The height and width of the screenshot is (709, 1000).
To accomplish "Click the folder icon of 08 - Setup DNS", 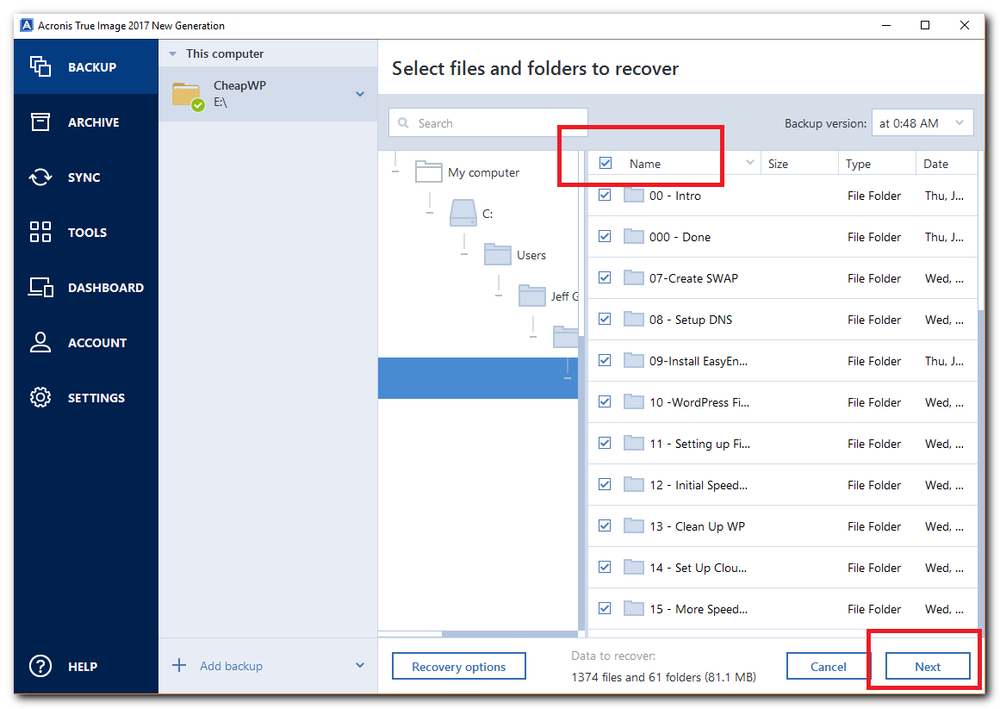I will 633,319.
